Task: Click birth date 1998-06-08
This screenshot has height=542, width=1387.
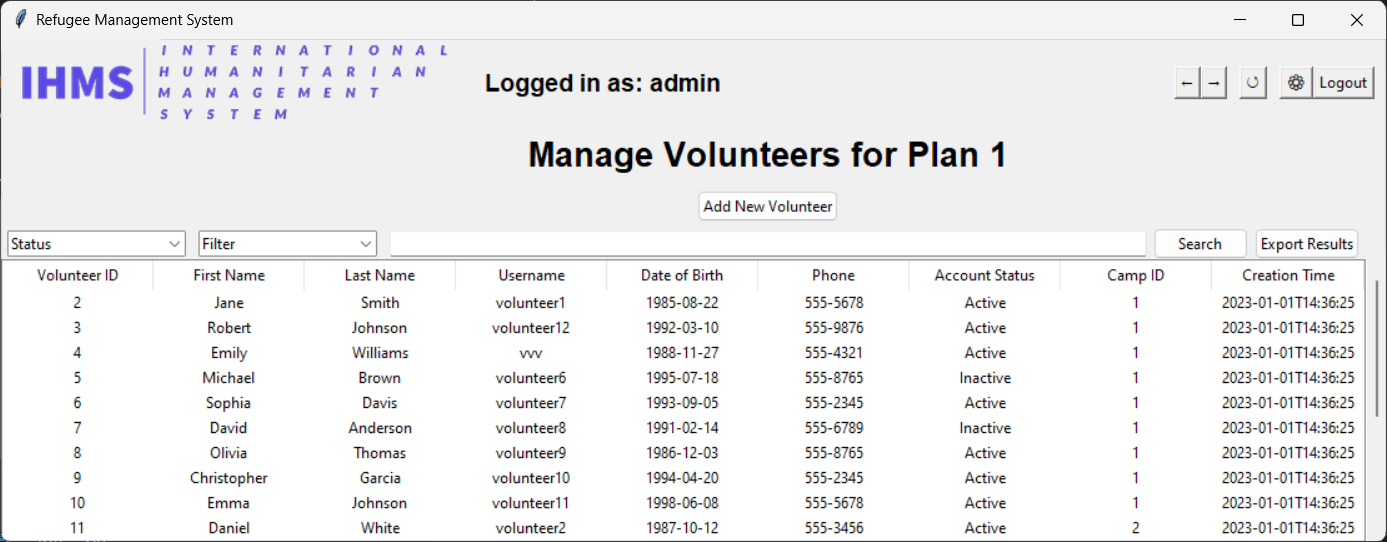Action: coord(682,503)
